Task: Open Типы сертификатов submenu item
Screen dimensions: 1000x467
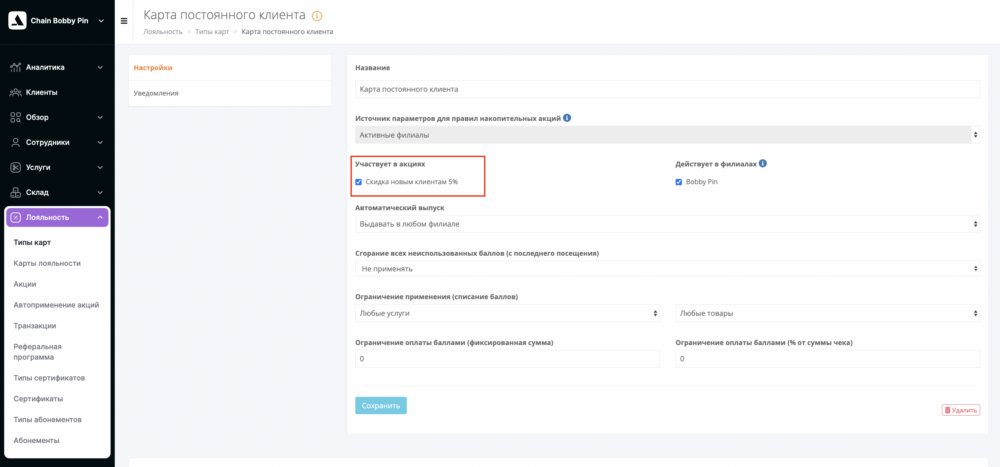Action: point(50,378)
